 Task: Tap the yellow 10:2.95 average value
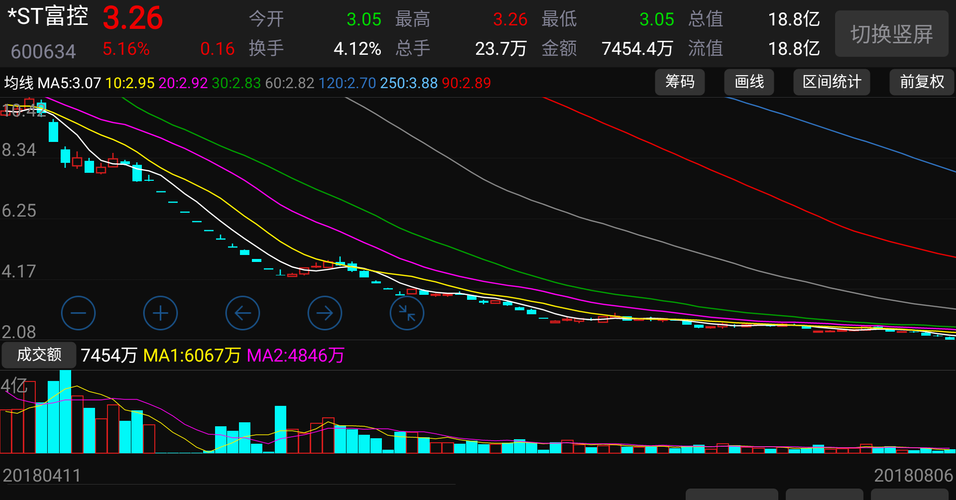pos(130,83)
